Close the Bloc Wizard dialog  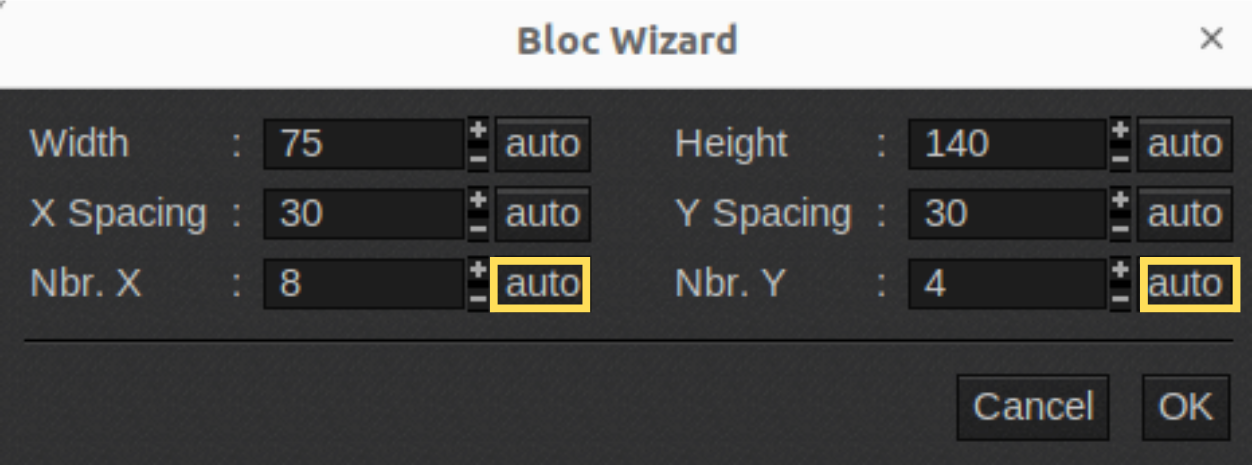click(1211, 39)
